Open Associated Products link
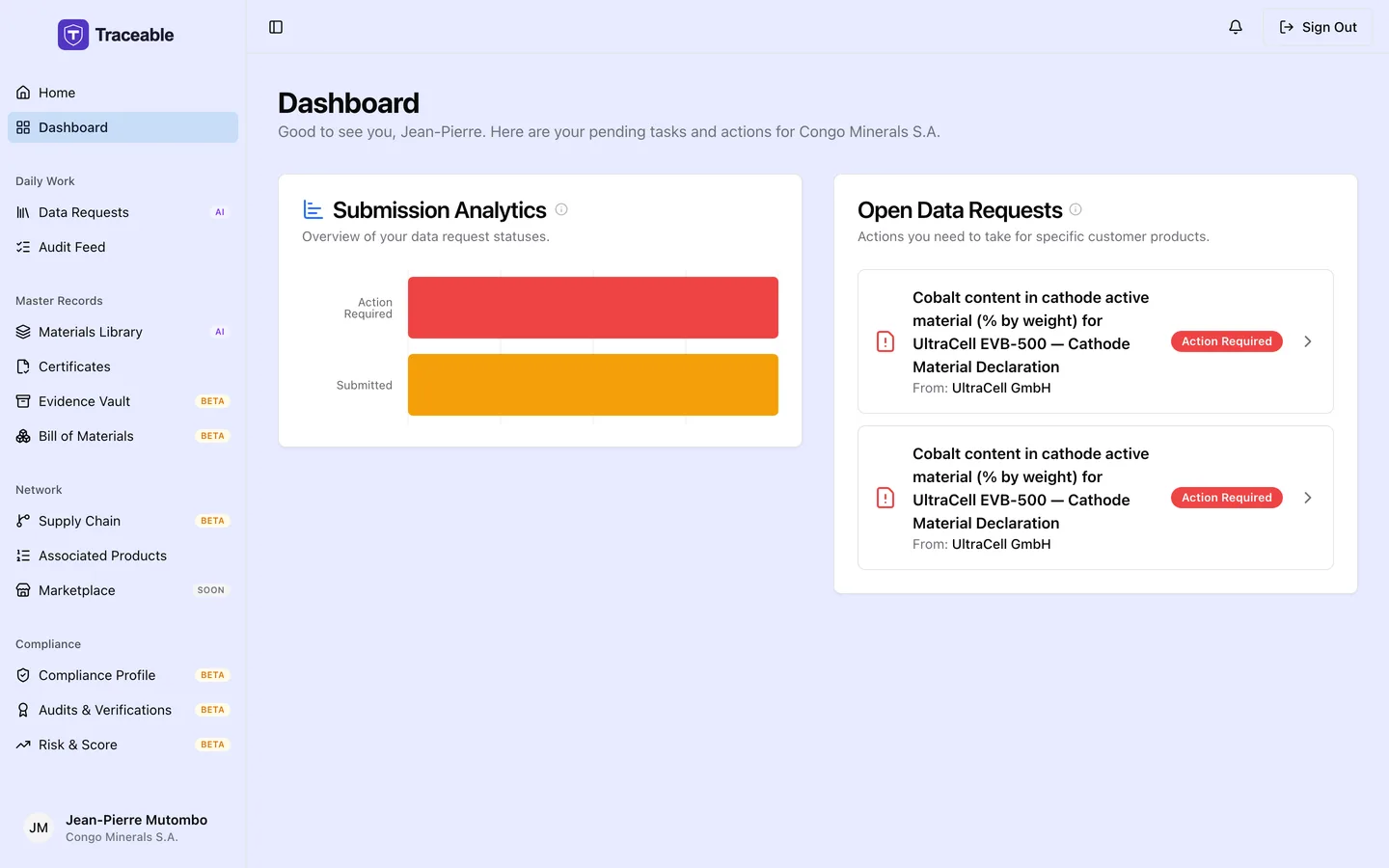 (x=123, y=556)
